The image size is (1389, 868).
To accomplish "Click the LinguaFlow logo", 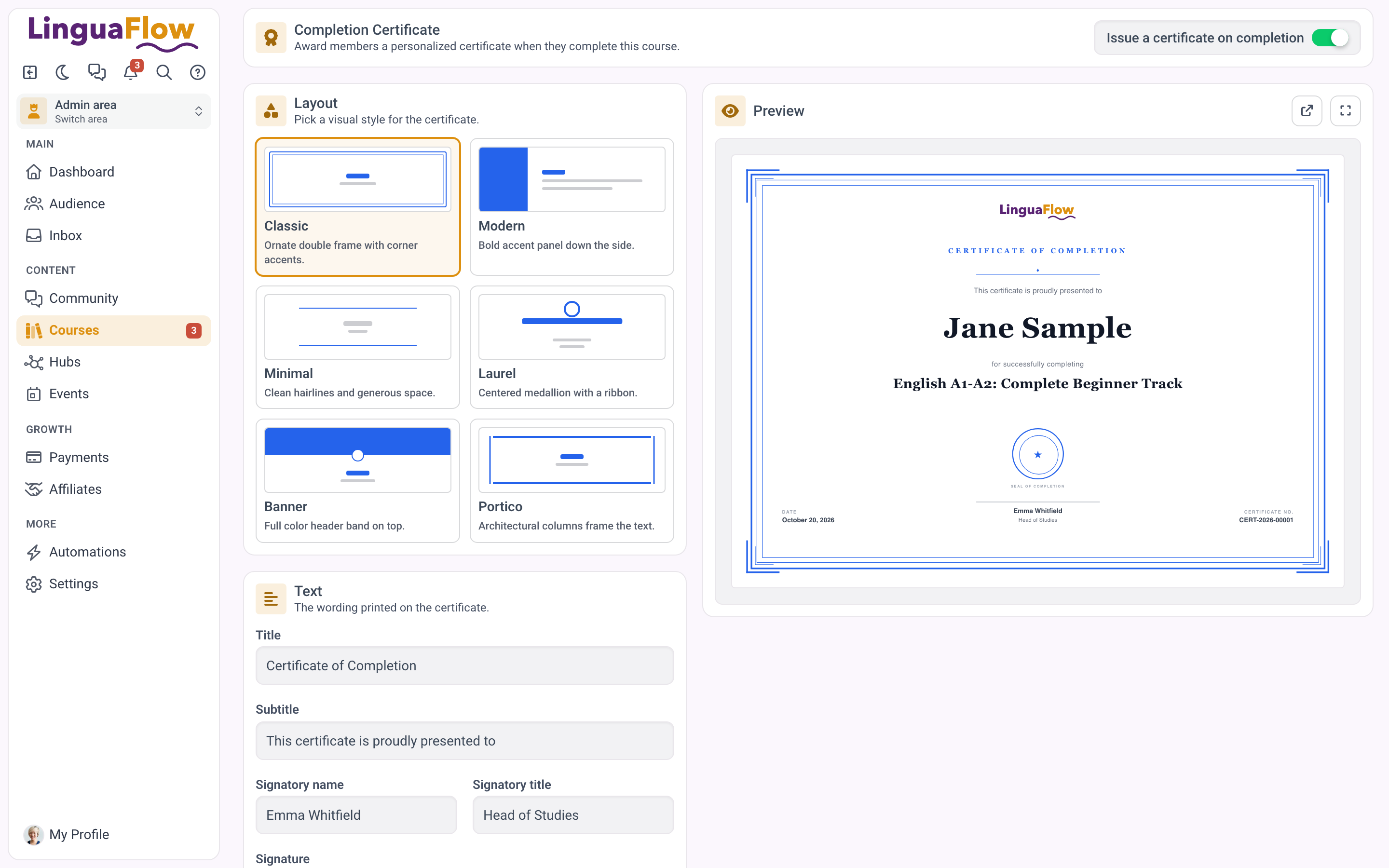I will coord(112,32).
